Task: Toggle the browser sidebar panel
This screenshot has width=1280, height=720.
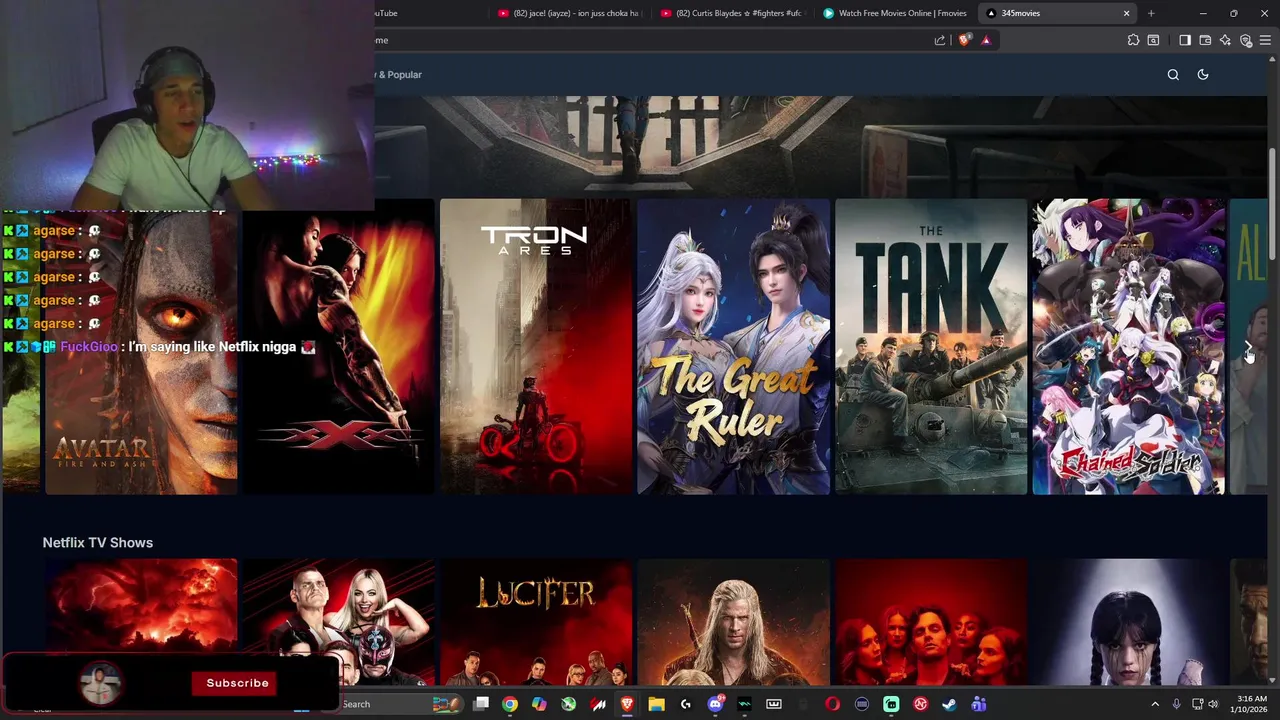Action: tap(1185, 40)
